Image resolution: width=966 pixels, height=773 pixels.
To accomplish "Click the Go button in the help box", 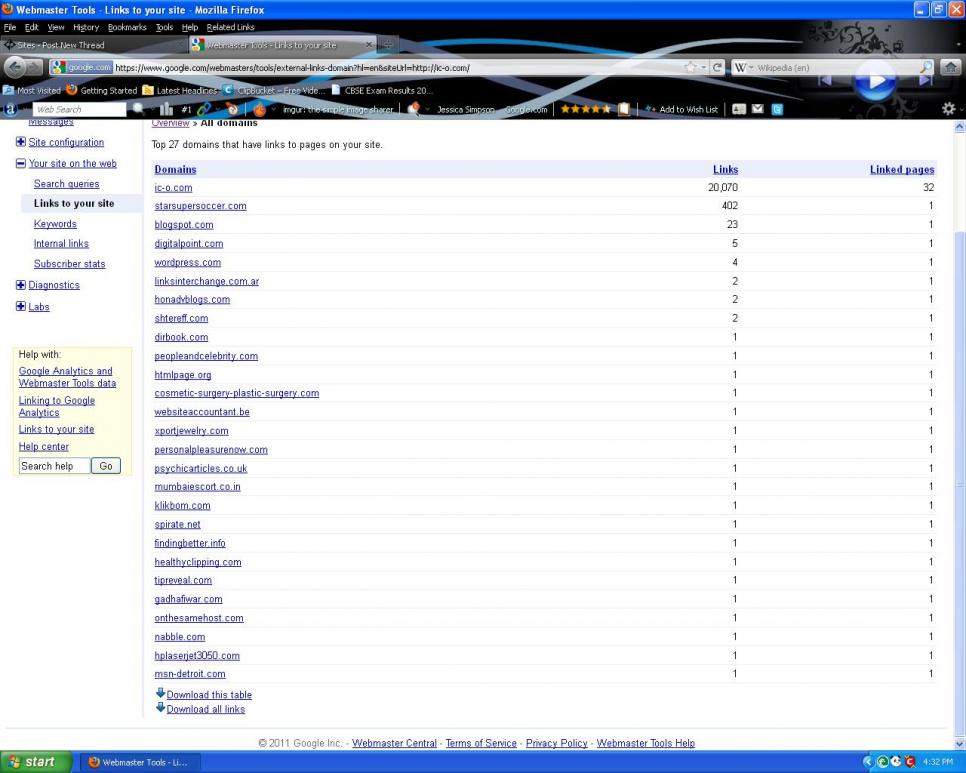I will [x=106, y=466].
